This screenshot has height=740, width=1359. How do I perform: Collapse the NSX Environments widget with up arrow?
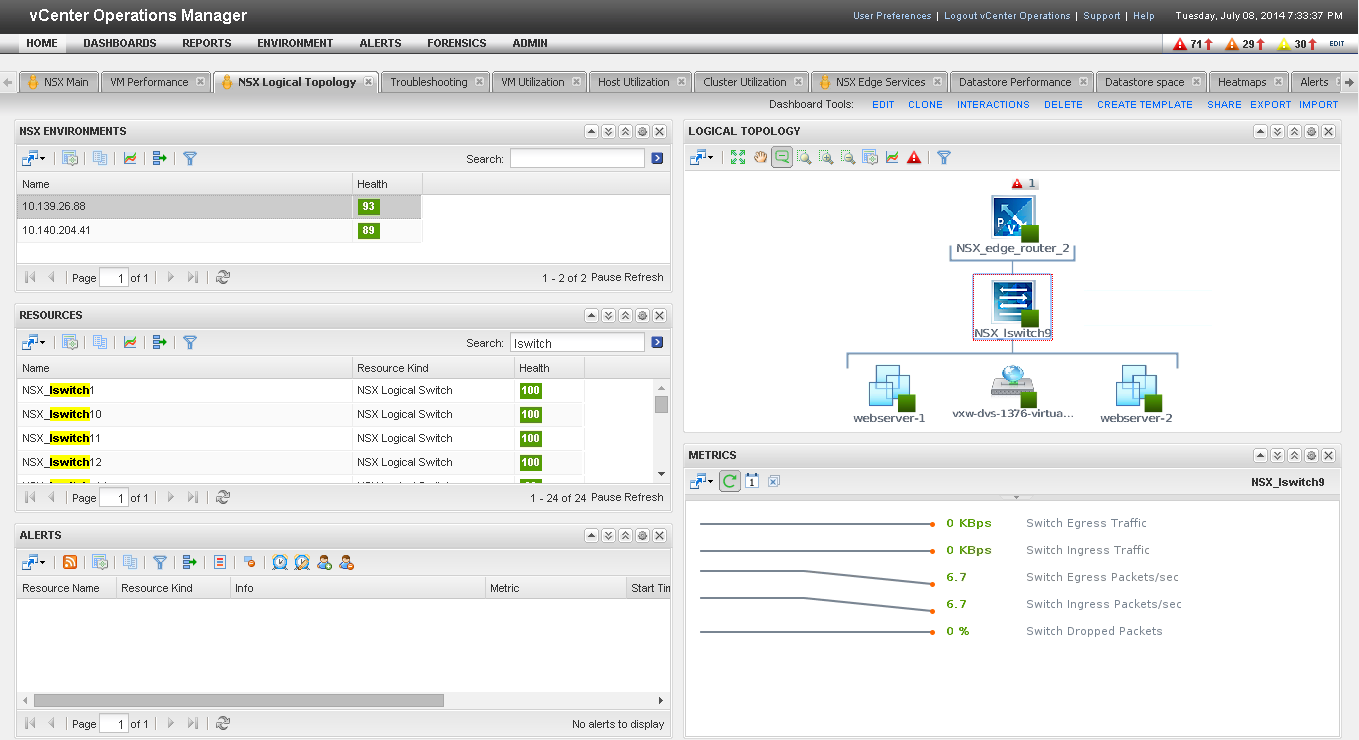point(591,131)
